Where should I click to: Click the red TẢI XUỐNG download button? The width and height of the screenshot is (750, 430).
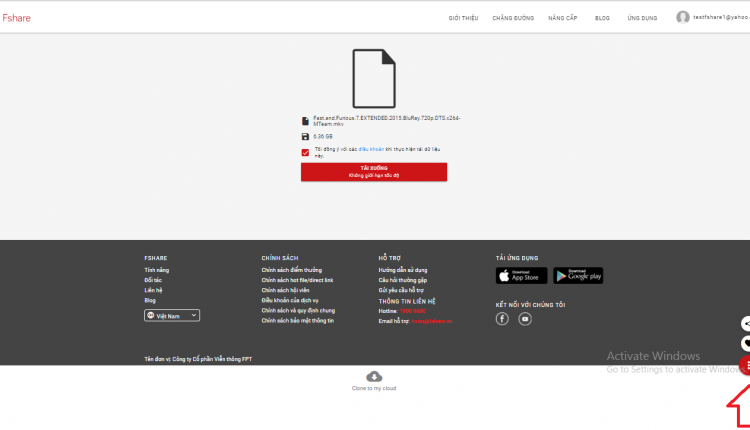click(374, 172)
